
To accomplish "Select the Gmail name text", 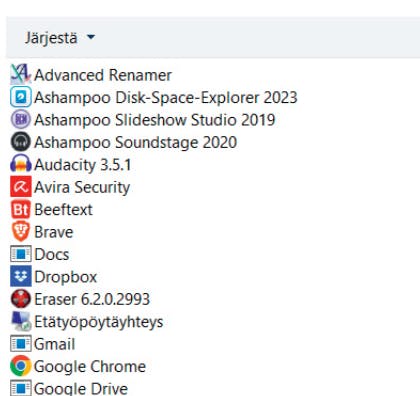I will (x=54, y=344).
